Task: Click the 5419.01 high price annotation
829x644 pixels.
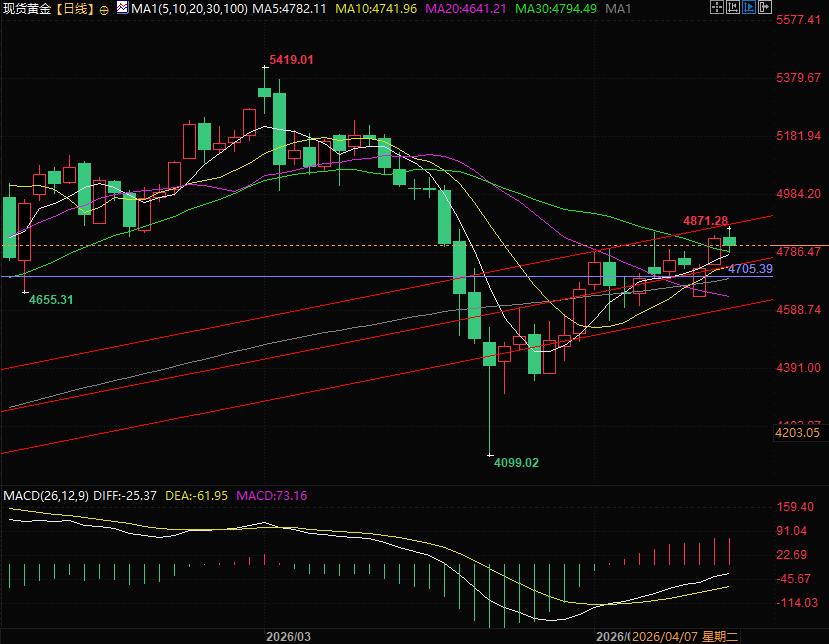Action: point(291,60)
